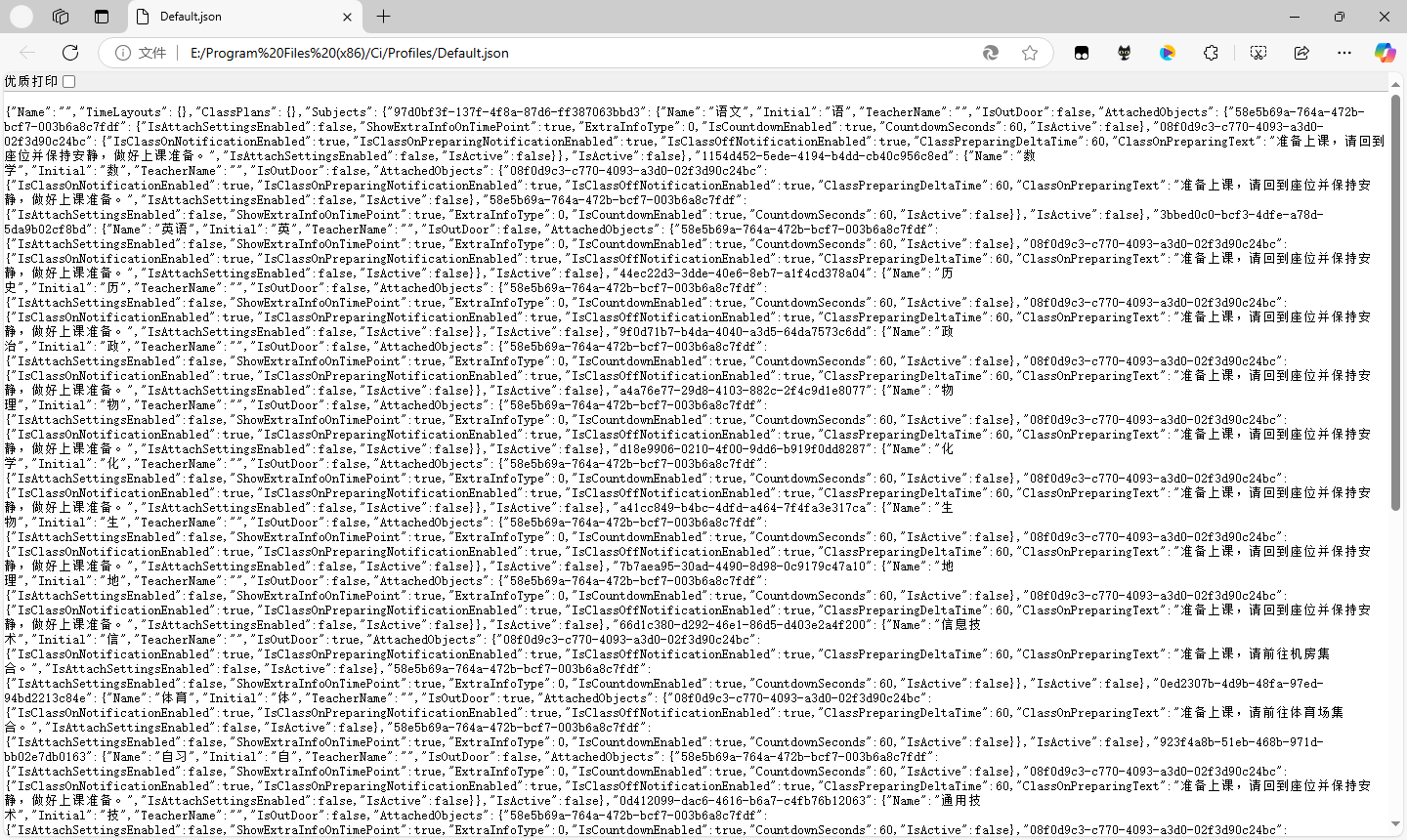
Task: Click the browser back button
Action: 26,53
